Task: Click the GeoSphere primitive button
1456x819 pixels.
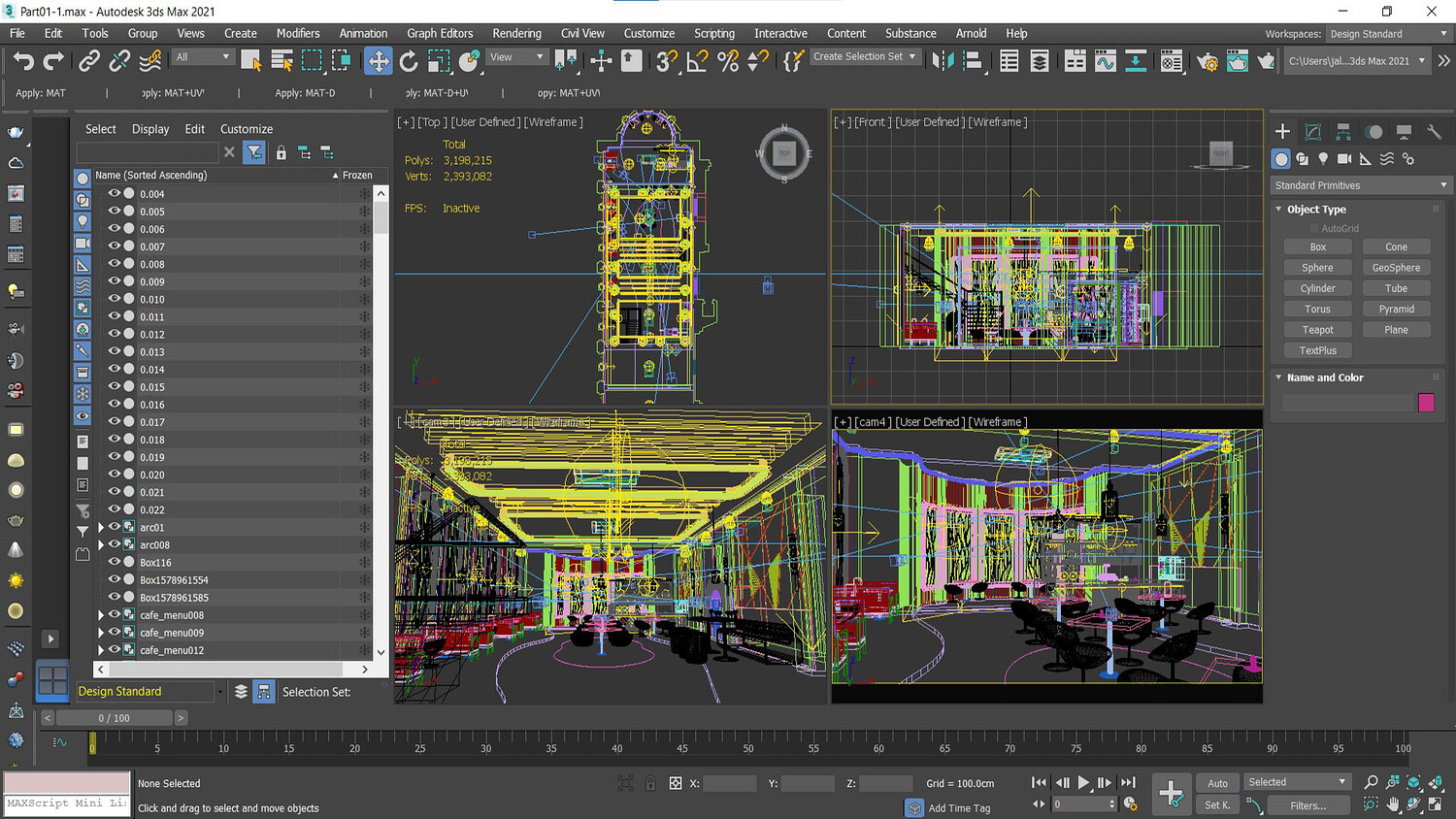Action: tap(1396, 268)
